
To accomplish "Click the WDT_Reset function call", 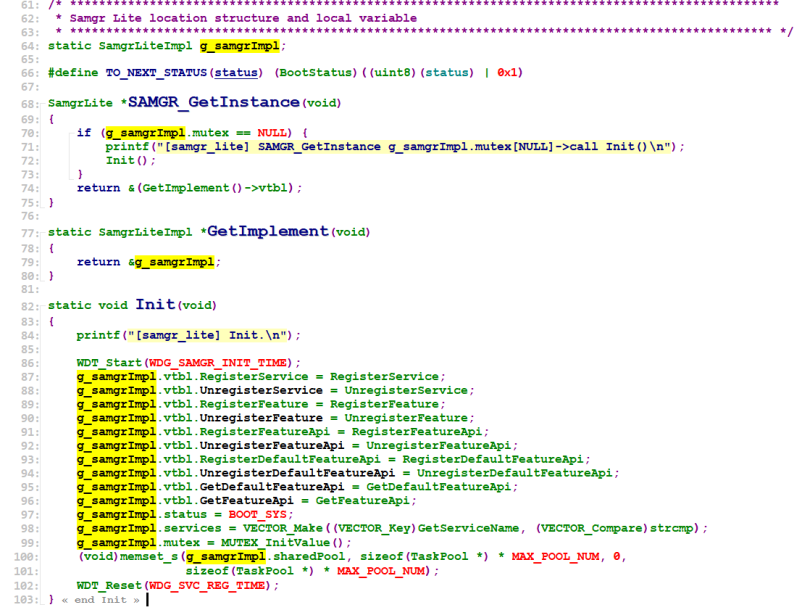I will coord(108,584).
